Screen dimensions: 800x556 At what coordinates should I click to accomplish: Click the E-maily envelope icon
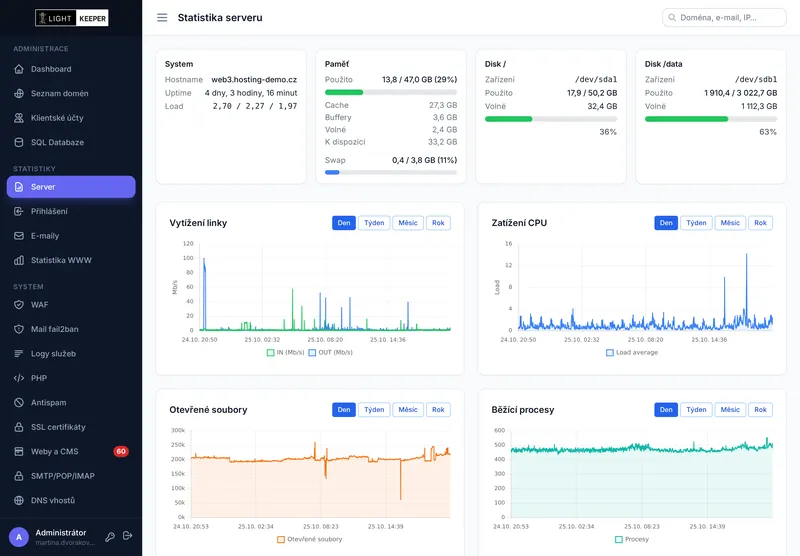(19, 236)
